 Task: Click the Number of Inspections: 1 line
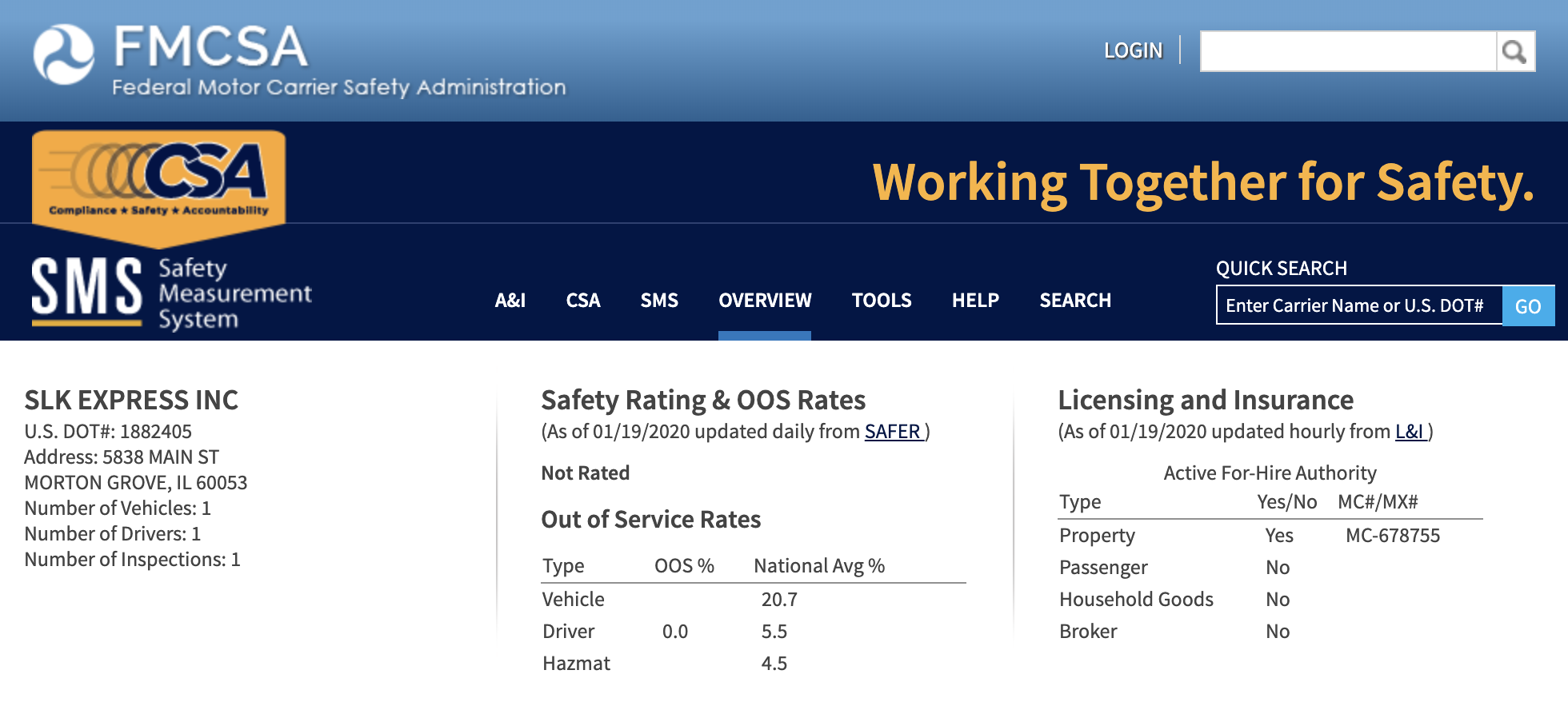(132, 560)
